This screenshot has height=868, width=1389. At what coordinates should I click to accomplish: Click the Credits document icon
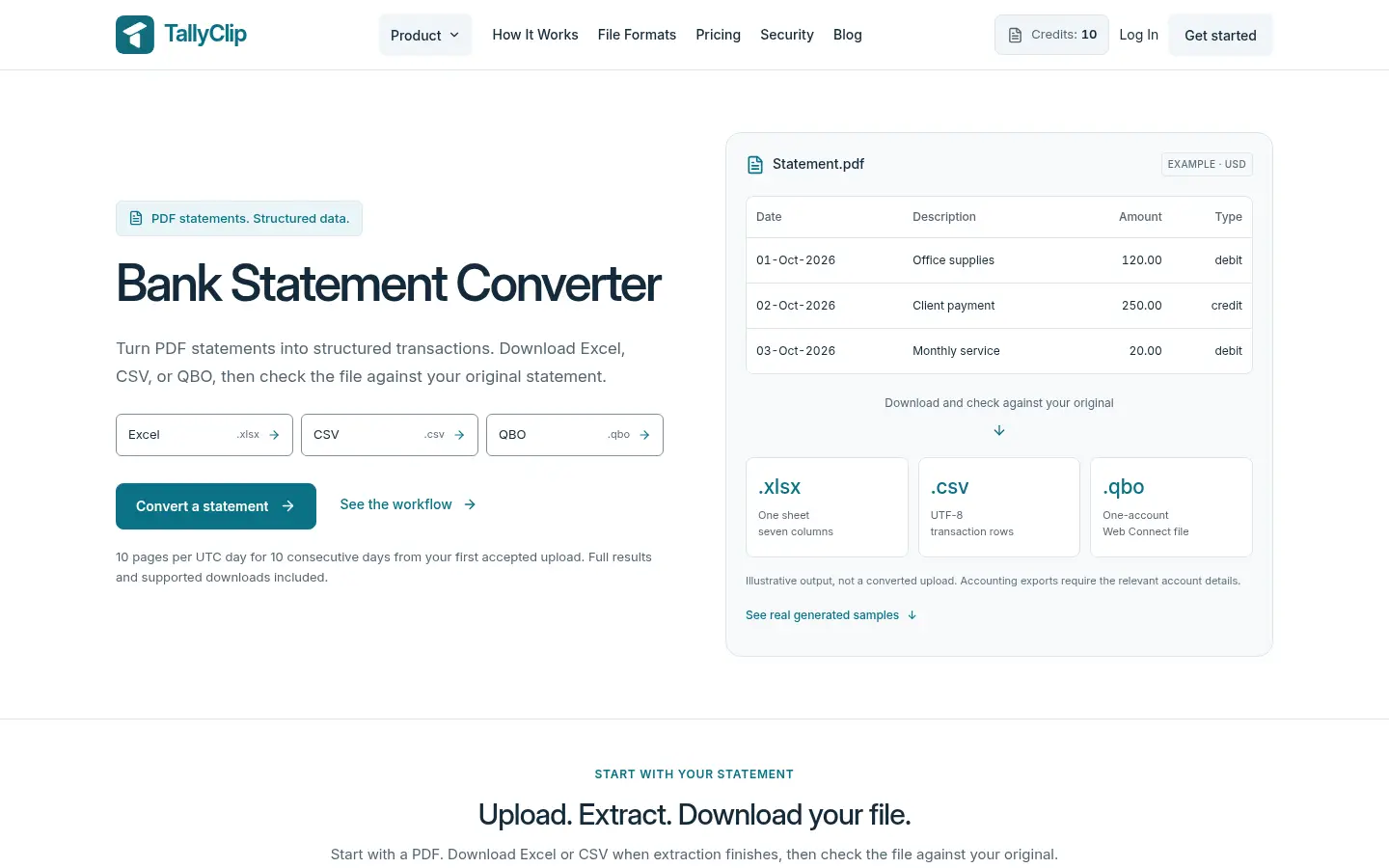(x=1015, y=35)
